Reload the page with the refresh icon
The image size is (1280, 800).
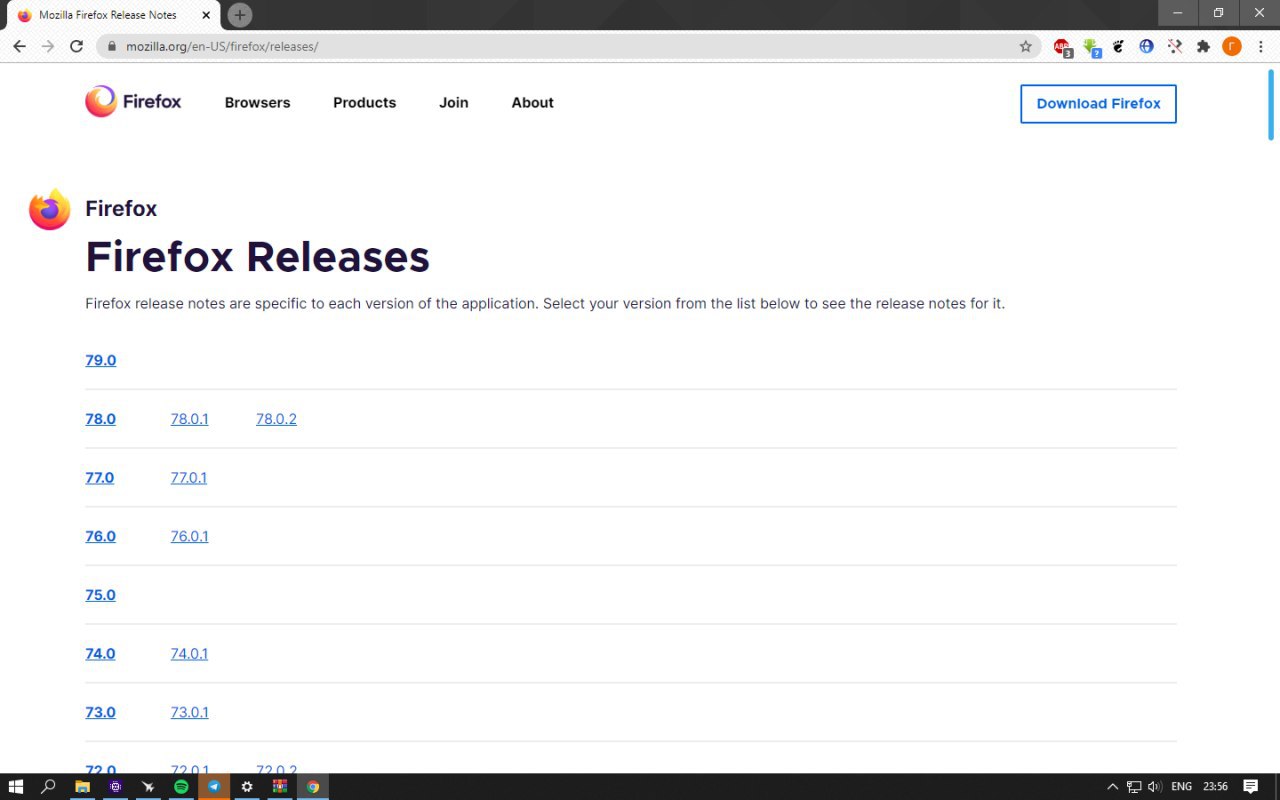76,46
